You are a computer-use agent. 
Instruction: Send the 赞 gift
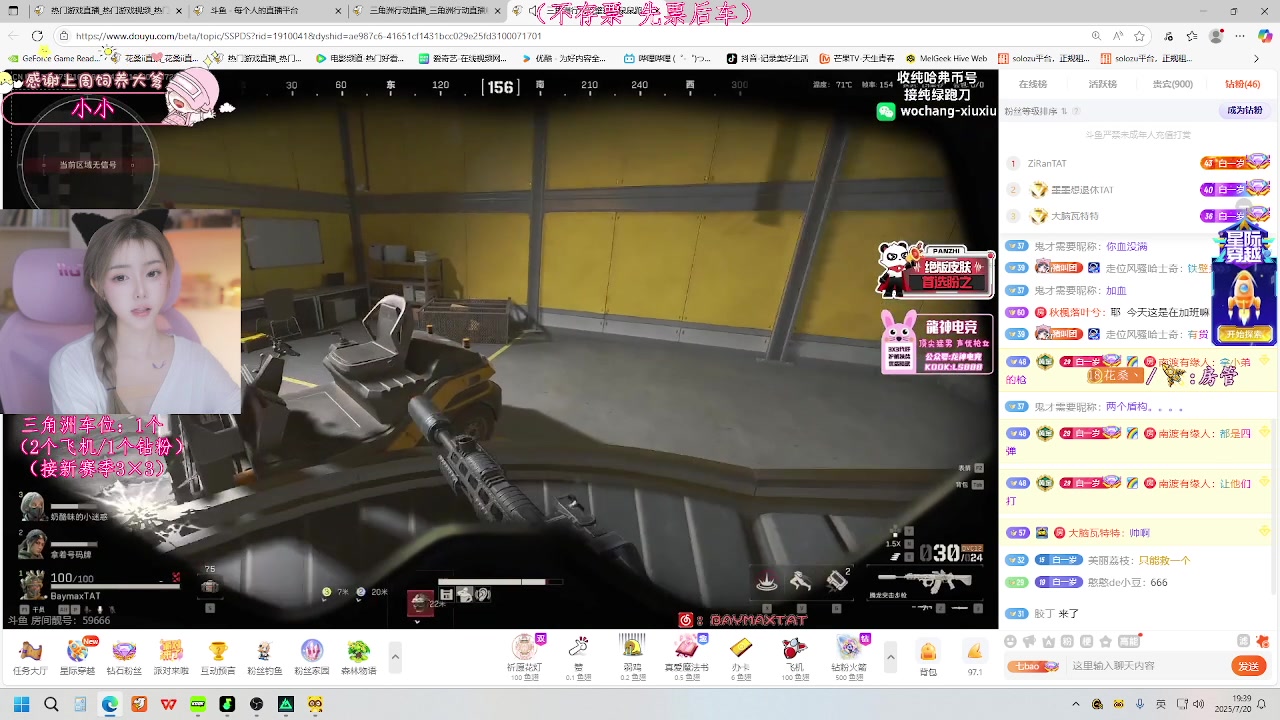[578, 657]
